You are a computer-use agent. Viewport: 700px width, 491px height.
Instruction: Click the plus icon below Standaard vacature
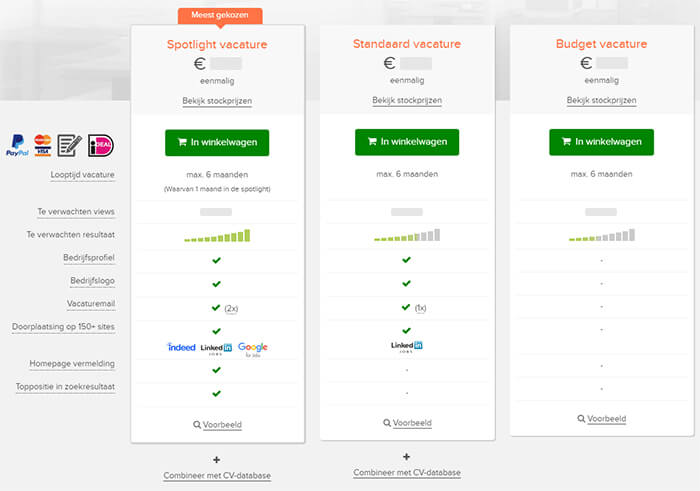coord(406,457)
